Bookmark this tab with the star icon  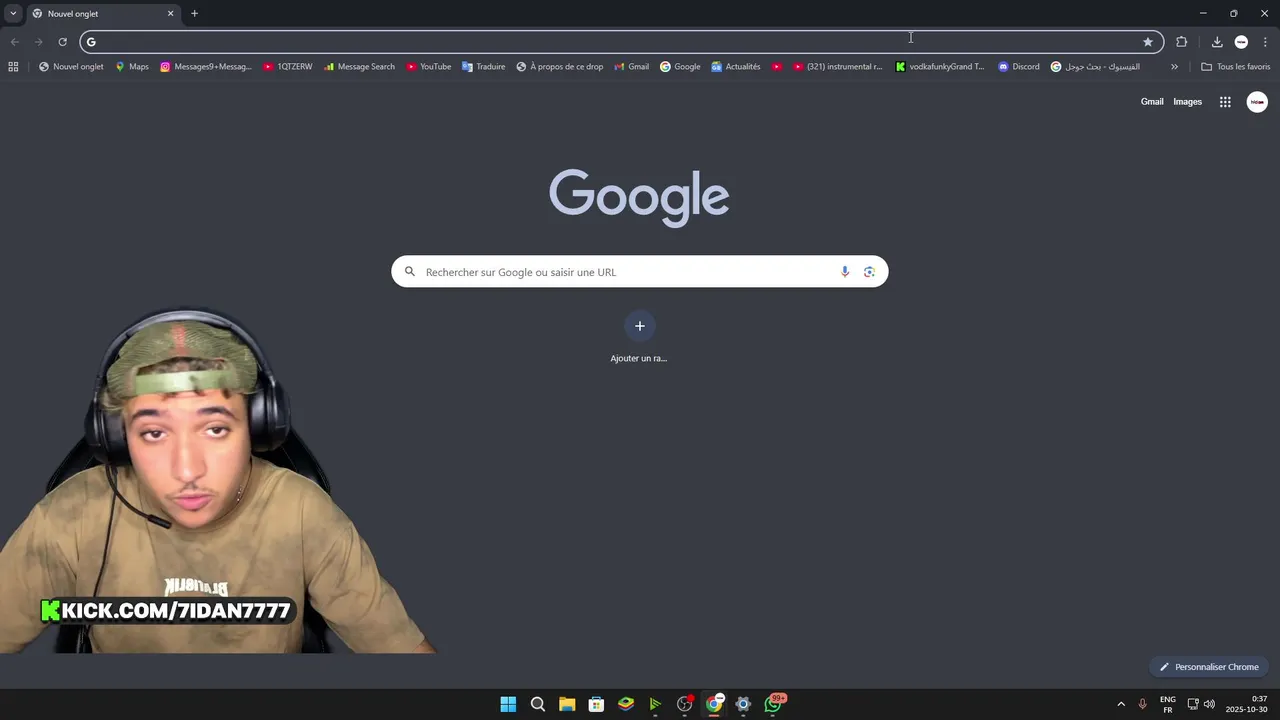click(x=1148, y=42)
